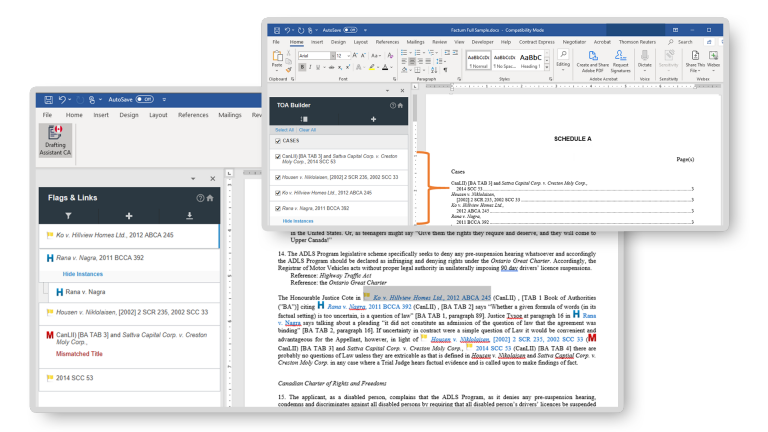Click the paragraph shading bucket icon
This screenshot has height=432, width=768.
pos(405,70)
